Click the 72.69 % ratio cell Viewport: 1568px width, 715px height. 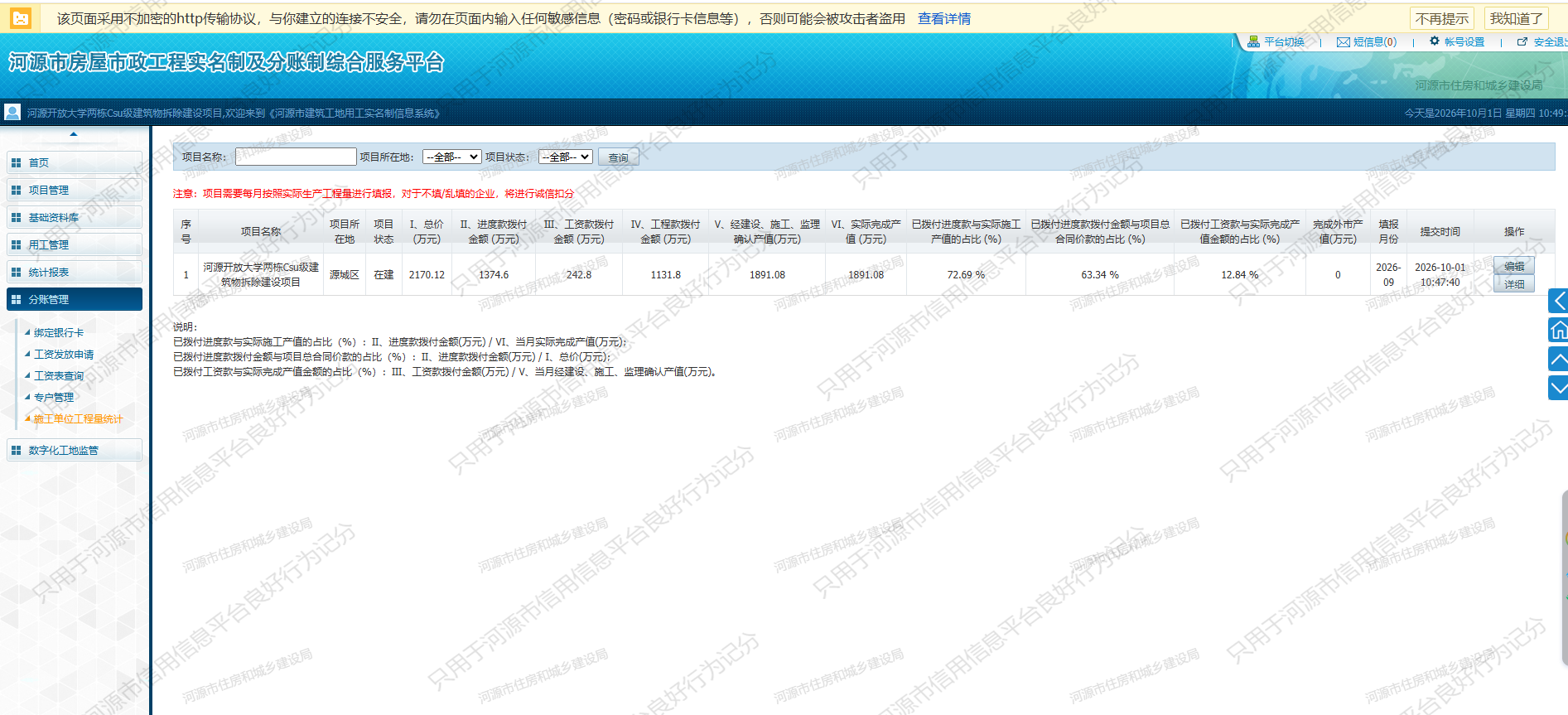click(966, 275)
